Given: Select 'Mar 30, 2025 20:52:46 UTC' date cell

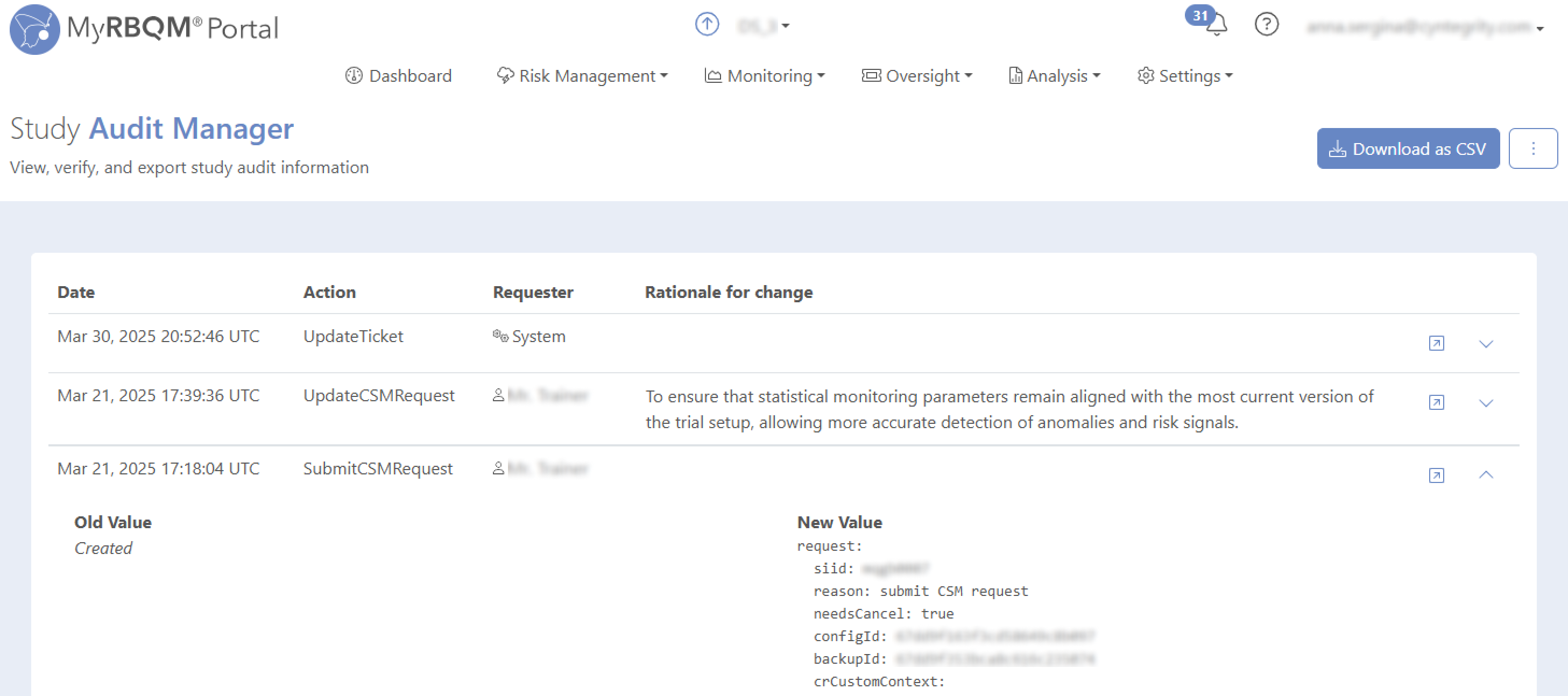Looking at the screenshot, I should pos(158,336).
